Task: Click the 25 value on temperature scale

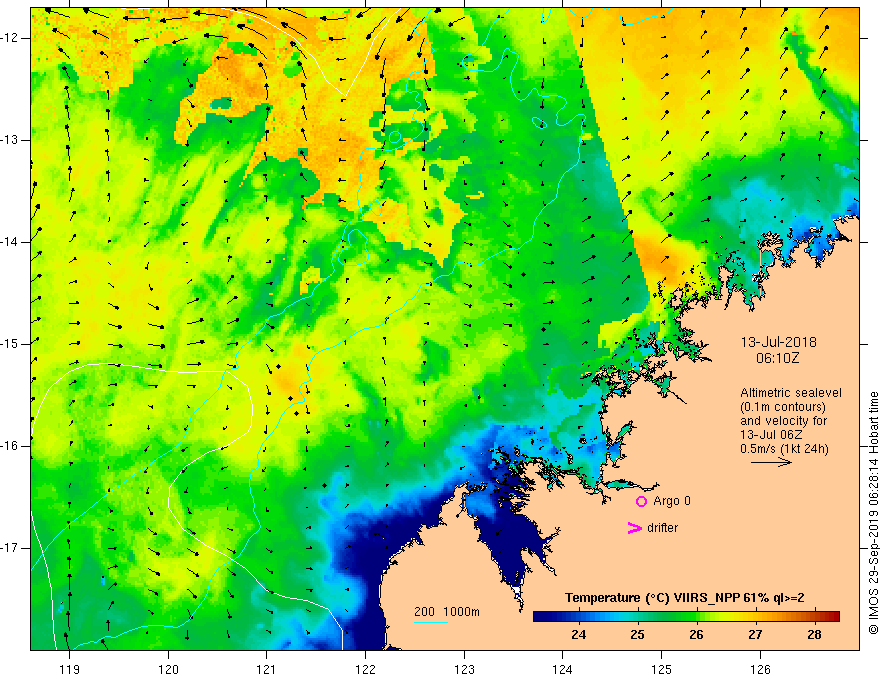Action: coord(637,635)
